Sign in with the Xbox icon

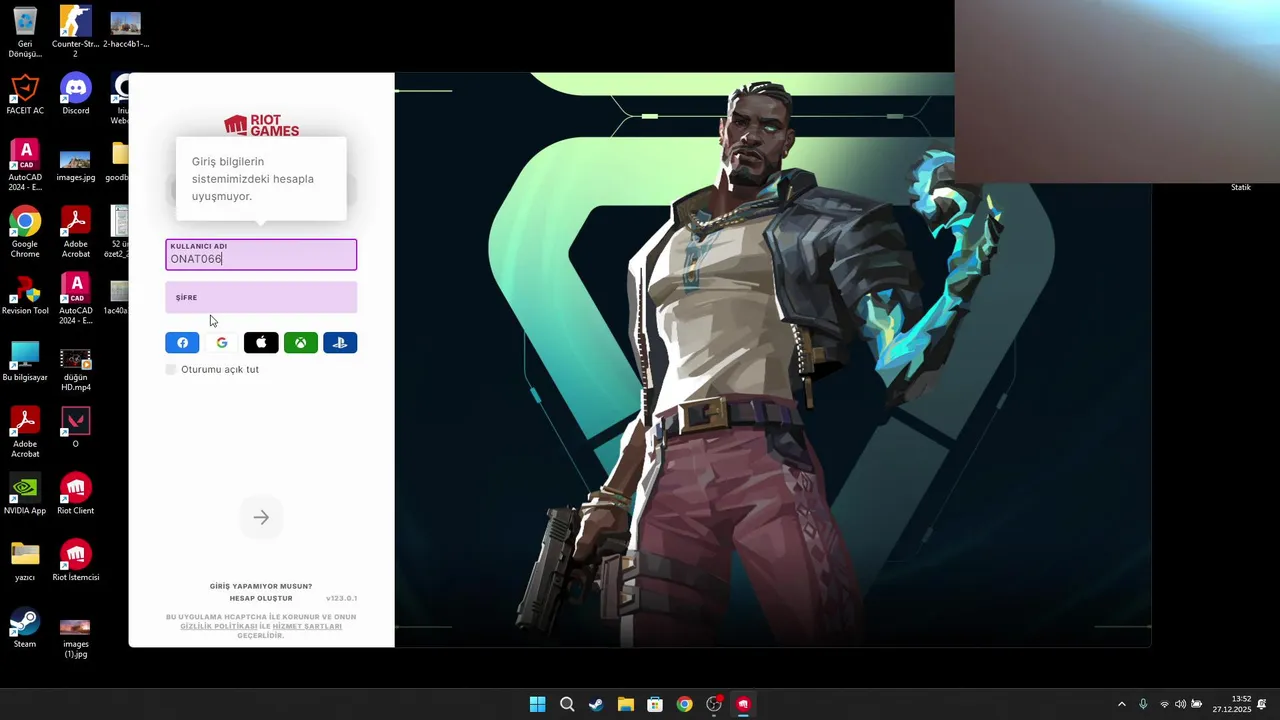(301, 343)
